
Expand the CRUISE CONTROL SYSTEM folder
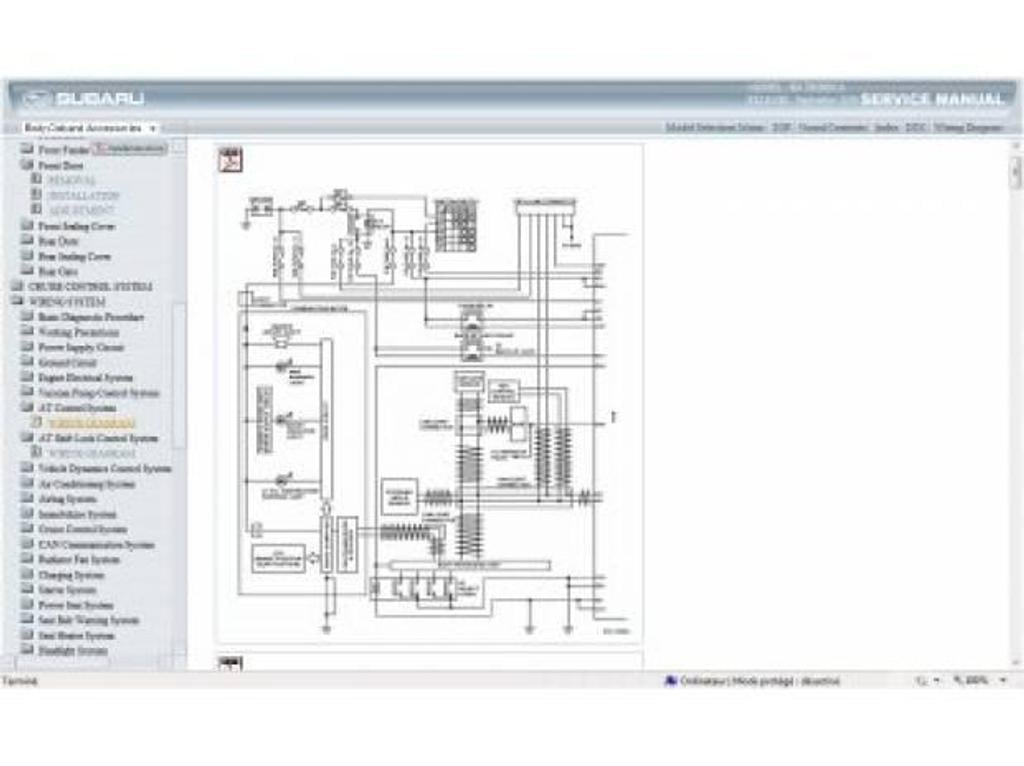click(x=17, y=286)
